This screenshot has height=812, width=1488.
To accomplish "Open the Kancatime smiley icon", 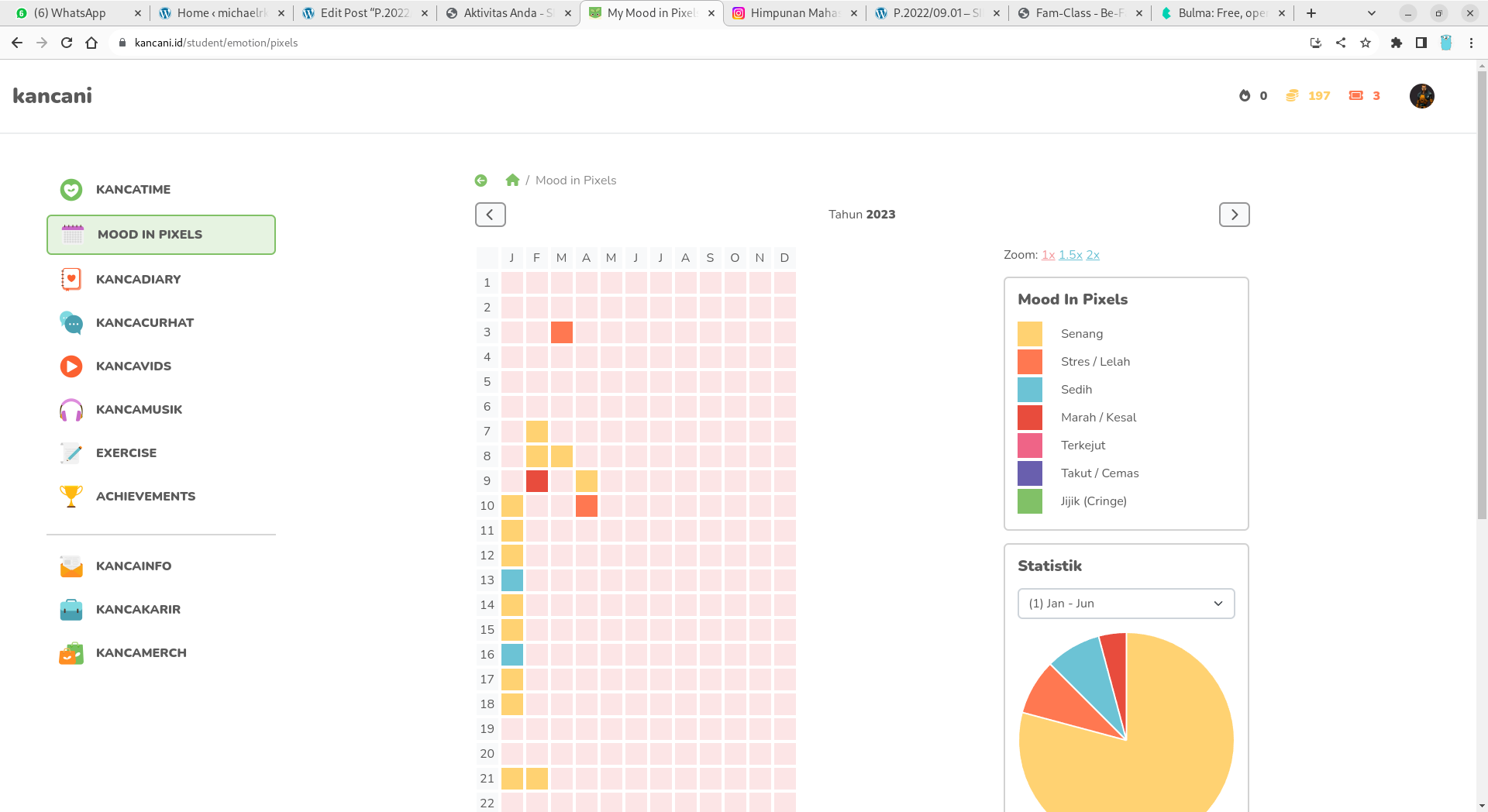I will (x=71, y=190).
